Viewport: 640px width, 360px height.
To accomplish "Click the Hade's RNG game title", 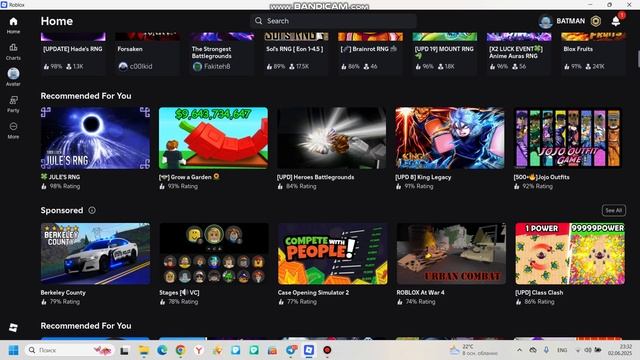I will pos(73,49).
